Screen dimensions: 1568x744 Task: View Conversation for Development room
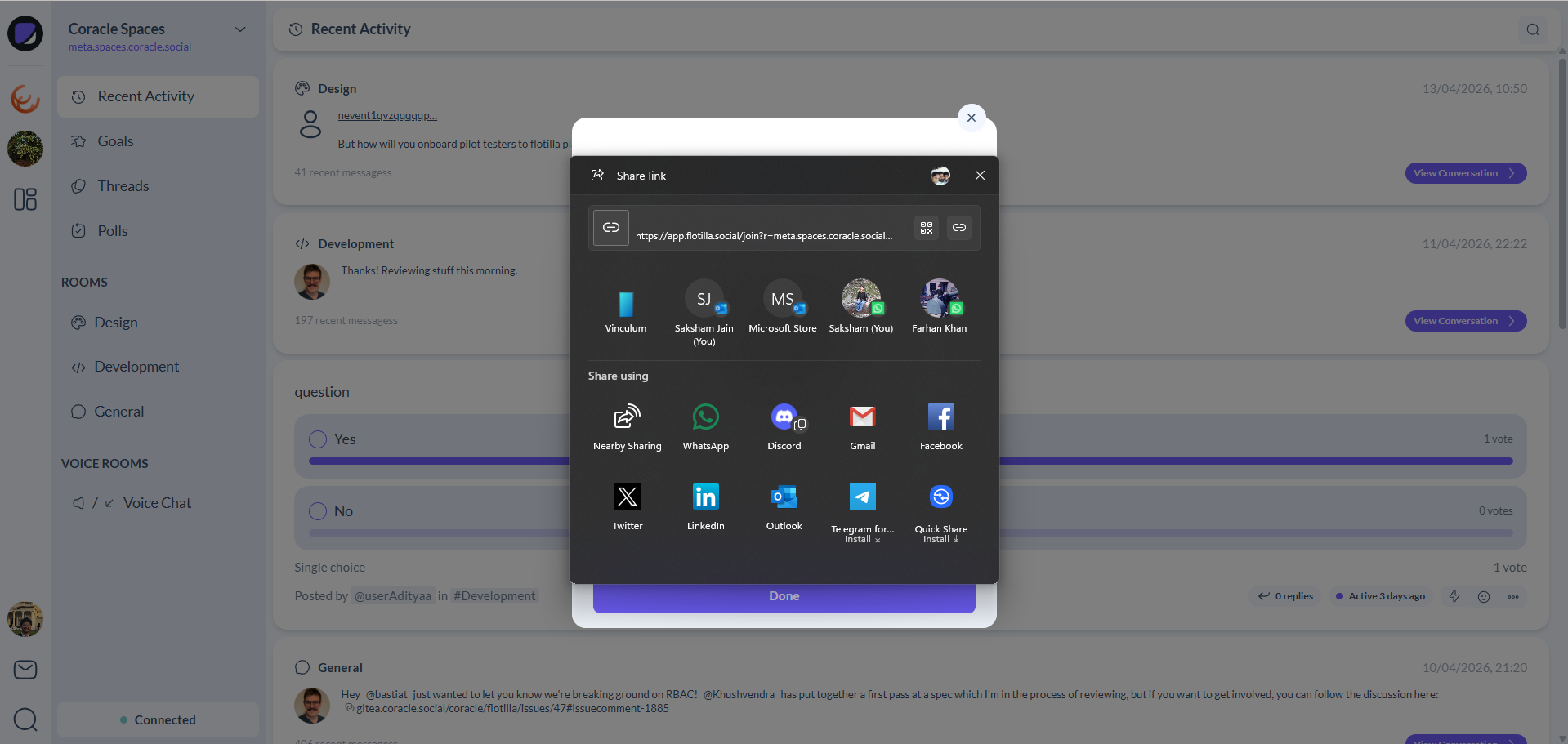(1465, 321)
